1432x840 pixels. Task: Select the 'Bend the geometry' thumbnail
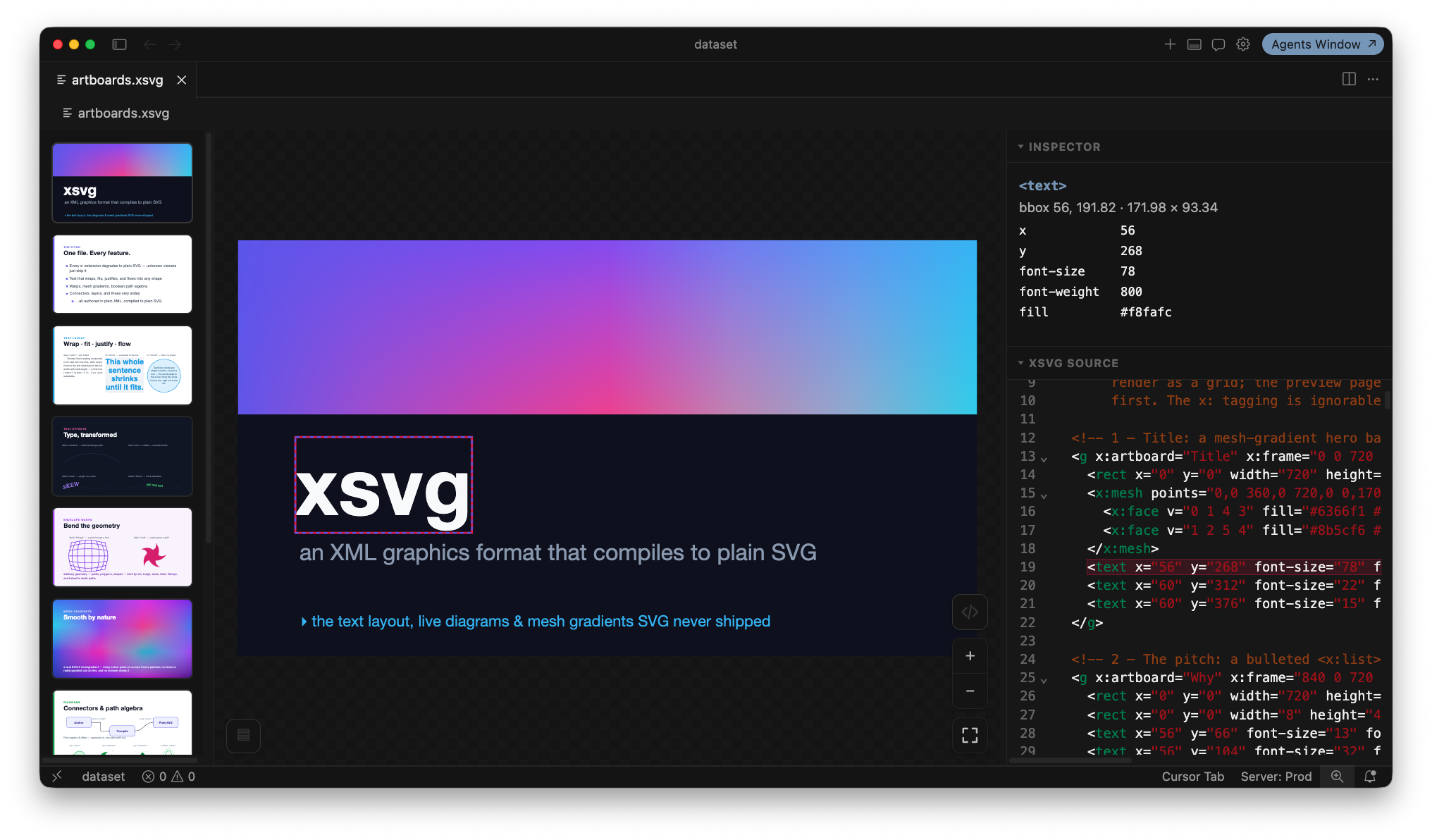point(122,547)
